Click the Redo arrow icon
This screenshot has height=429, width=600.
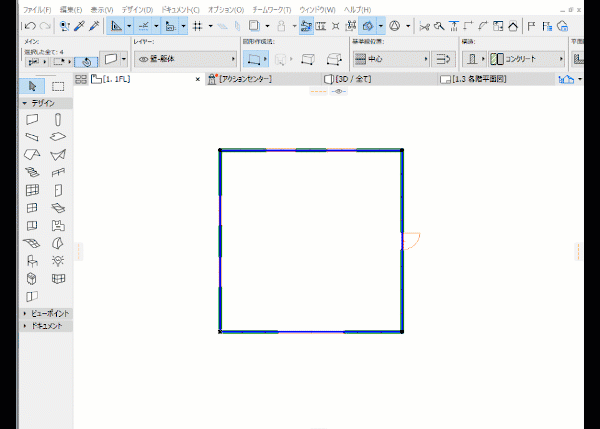pos(45,26)
